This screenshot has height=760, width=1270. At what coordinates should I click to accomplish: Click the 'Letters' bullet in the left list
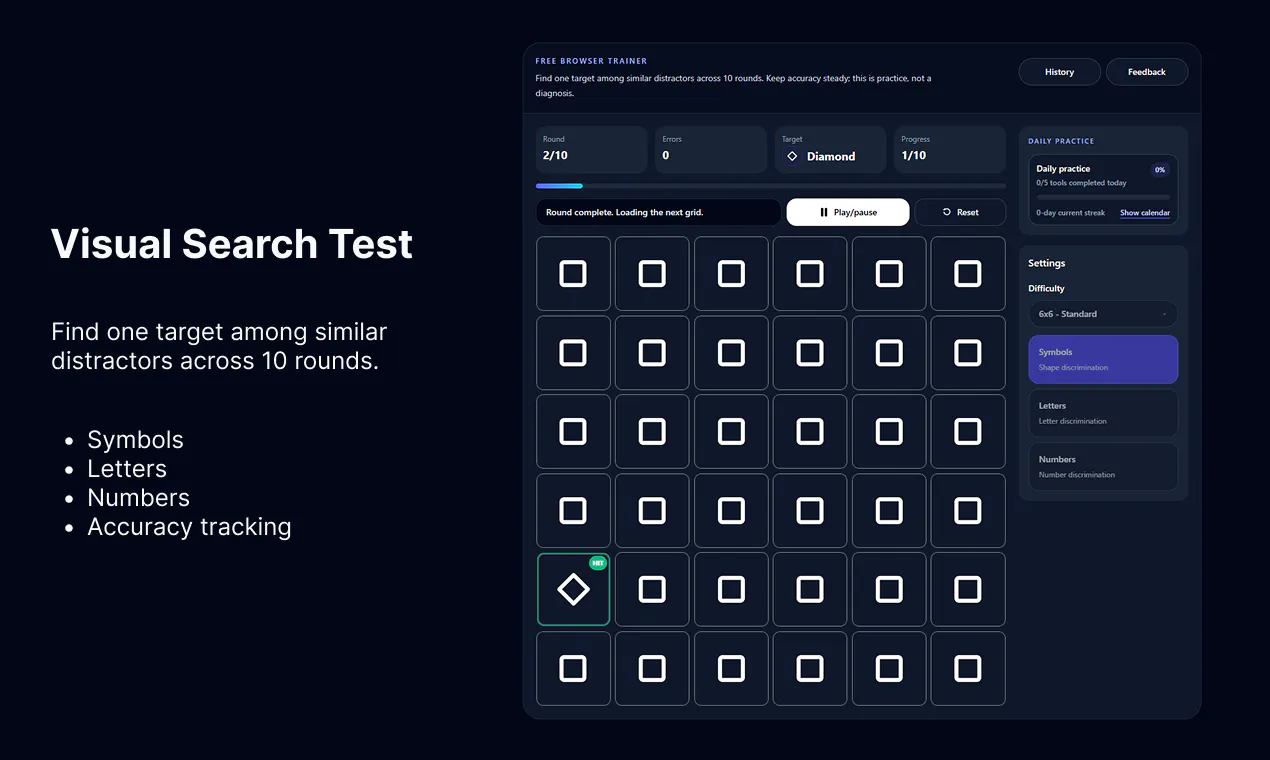(127, 469)
